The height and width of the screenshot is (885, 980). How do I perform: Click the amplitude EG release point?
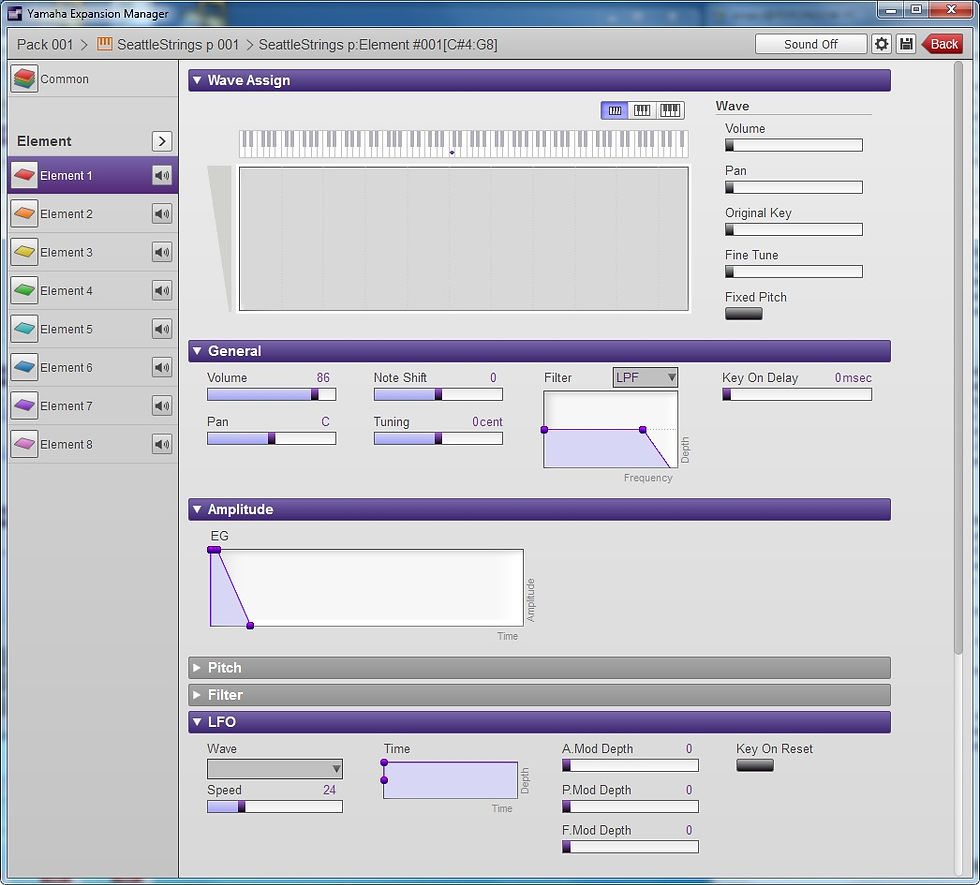tap(250, 626)
